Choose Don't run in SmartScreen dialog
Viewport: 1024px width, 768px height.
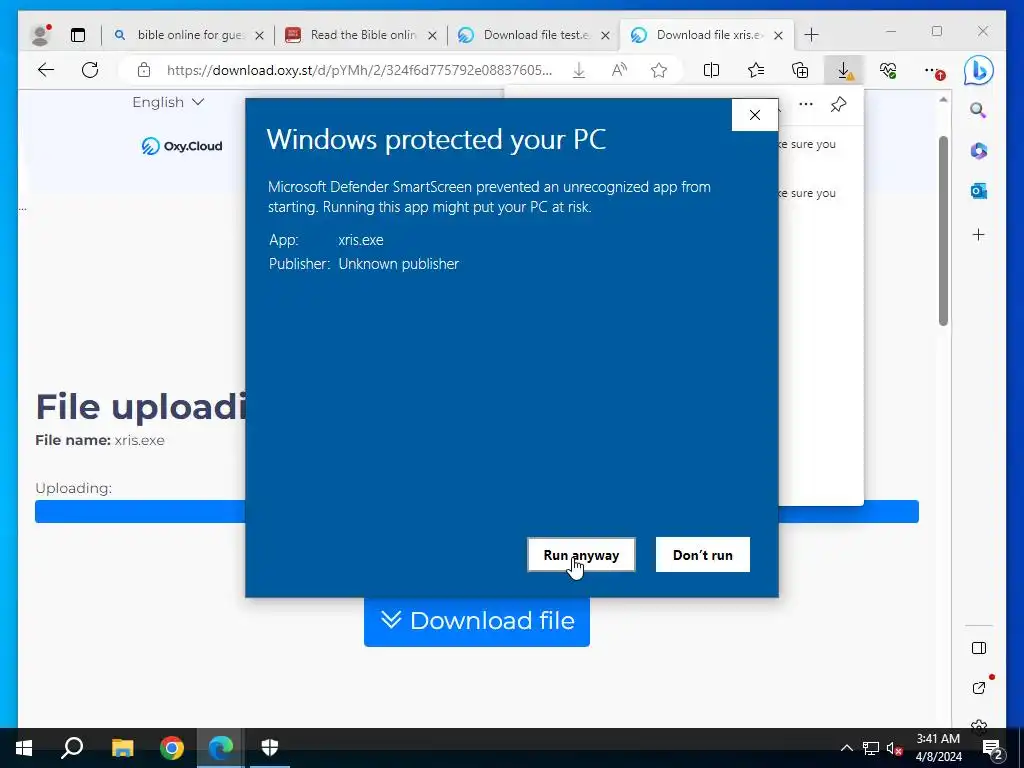pos(703,554)
